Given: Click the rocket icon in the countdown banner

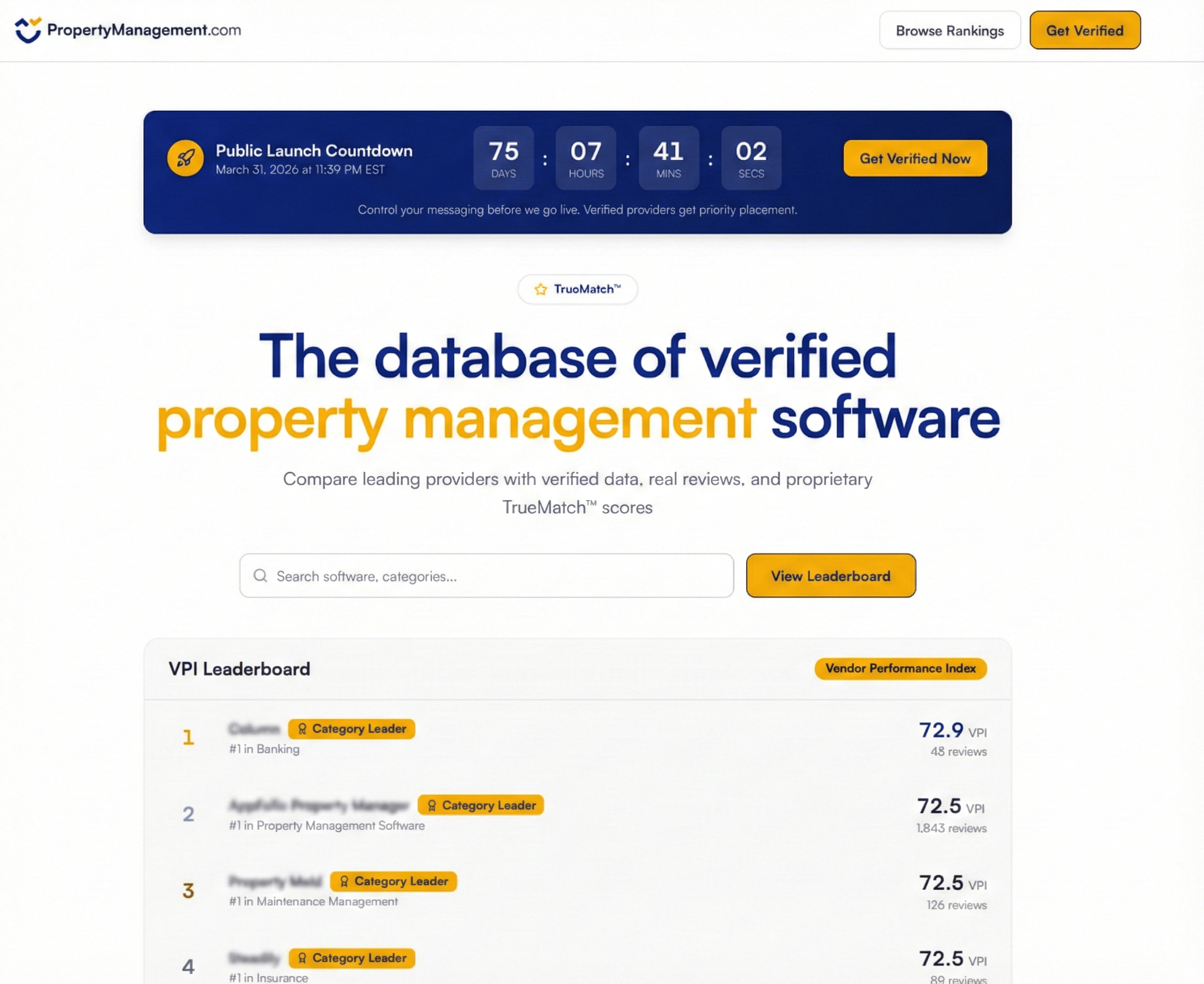Looking at the screenshot, I should pyautogui.click(x=185, y=158).
